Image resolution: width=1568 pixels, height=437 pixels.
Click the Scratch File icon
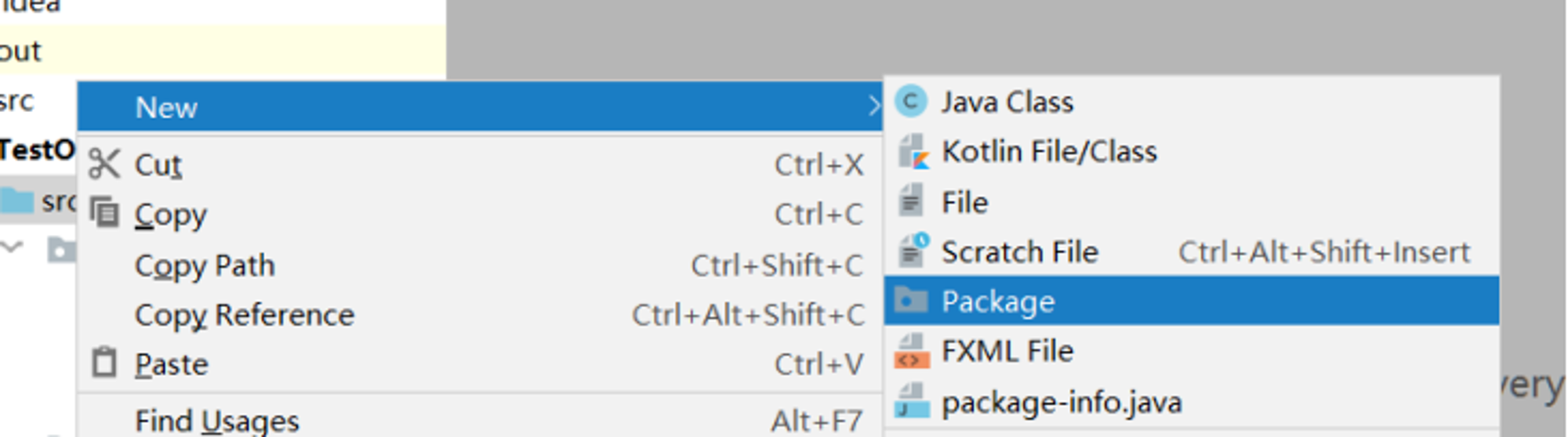[913, 252]
